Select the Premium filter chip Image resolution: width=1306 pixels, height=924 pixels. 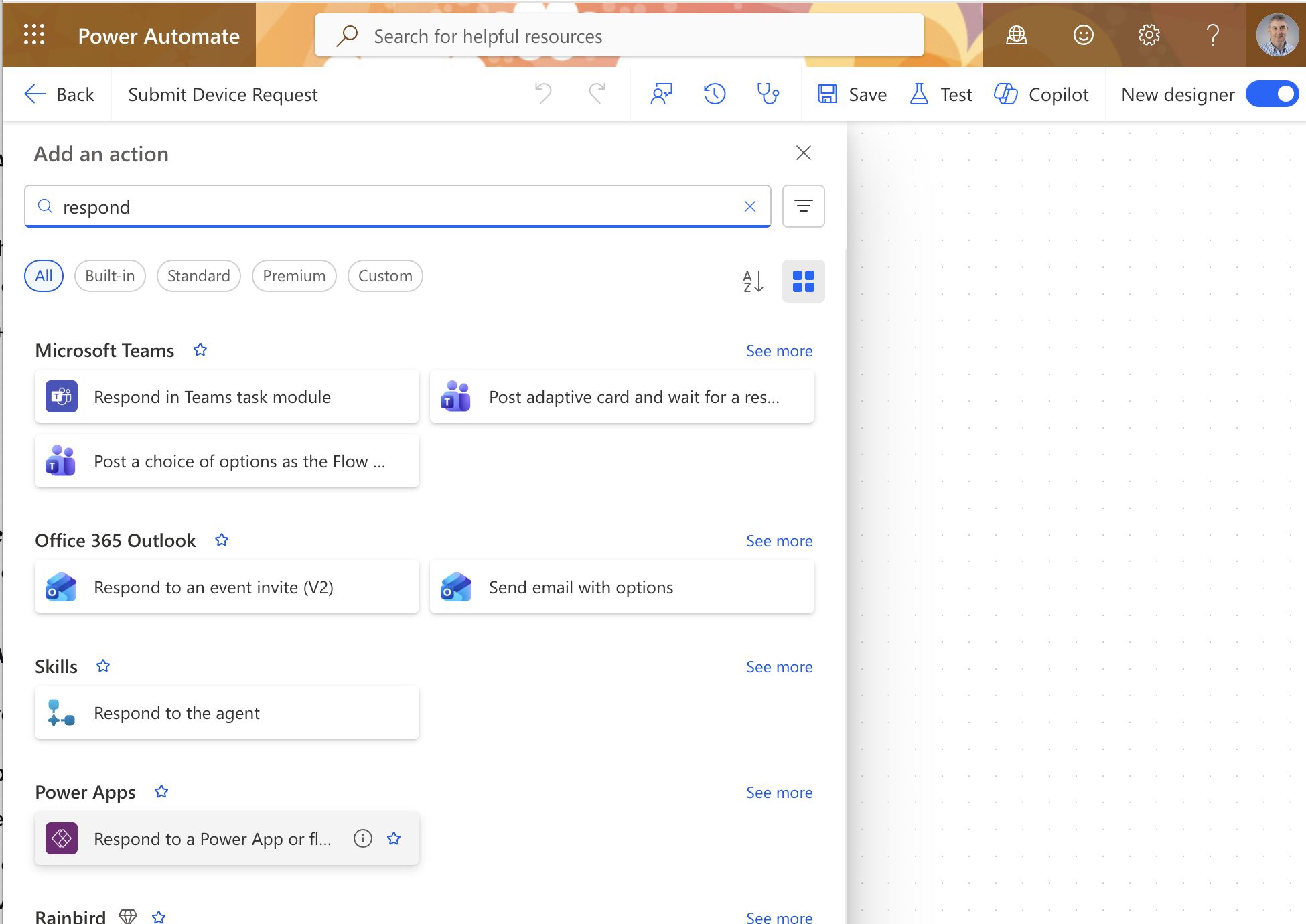[294, 276]
